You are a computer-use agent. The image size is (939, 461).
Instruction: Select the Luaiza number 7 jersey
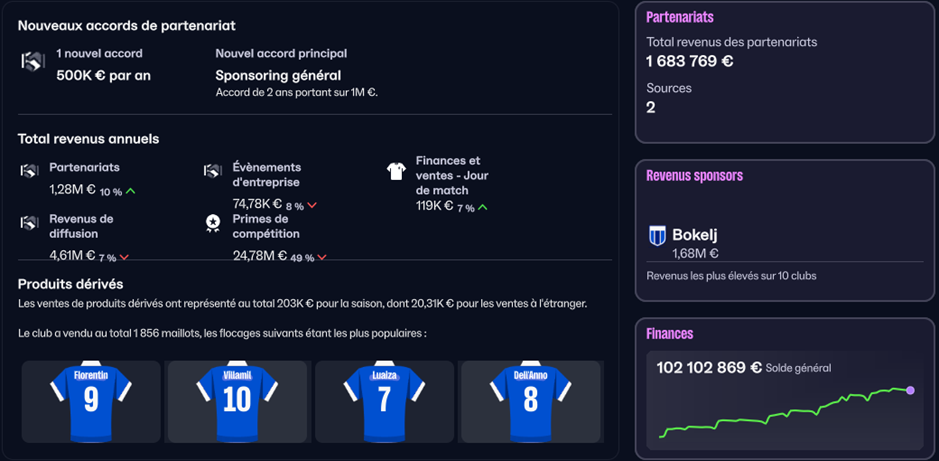pyautogui.click(x=384, y=401)
